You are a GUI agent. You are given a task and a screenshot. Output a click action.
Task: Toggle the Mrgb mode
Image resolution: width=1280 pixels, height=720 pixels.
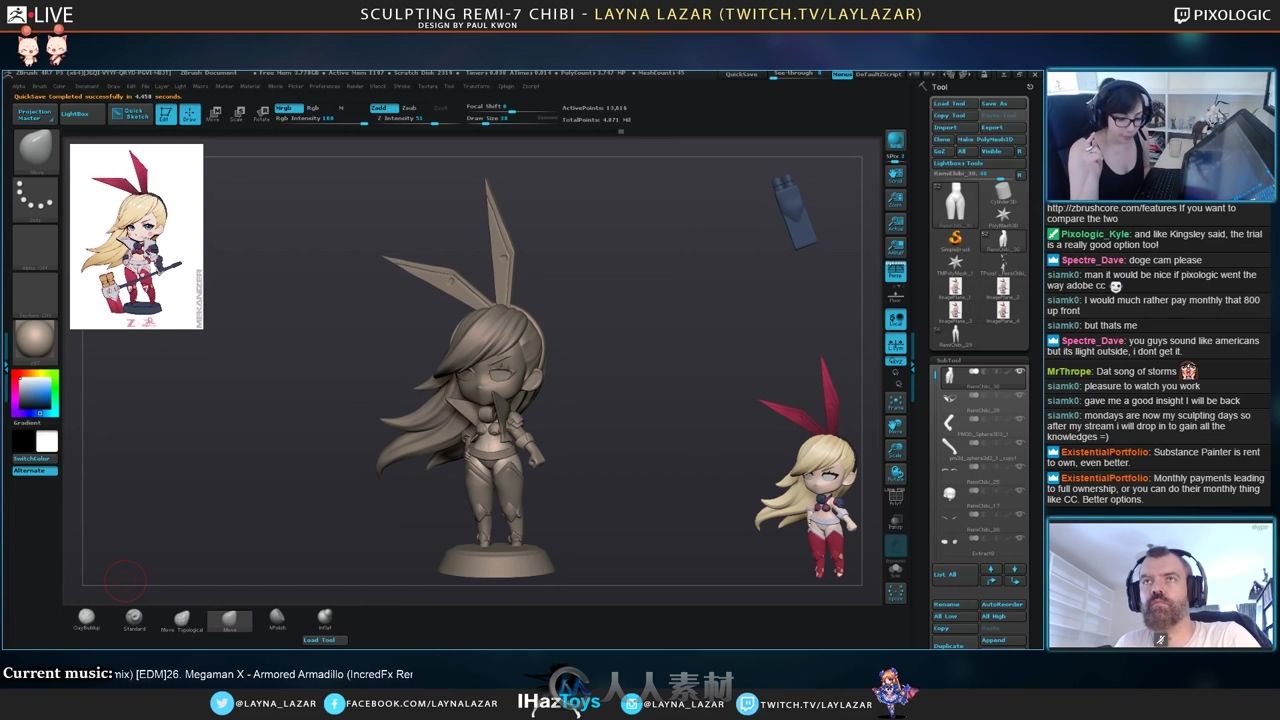[x=288, y=108]
